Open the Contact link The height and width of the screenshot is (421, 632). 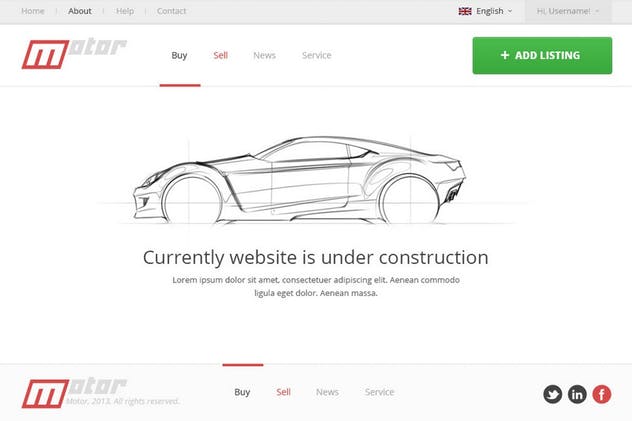click(x=172, y=11)
